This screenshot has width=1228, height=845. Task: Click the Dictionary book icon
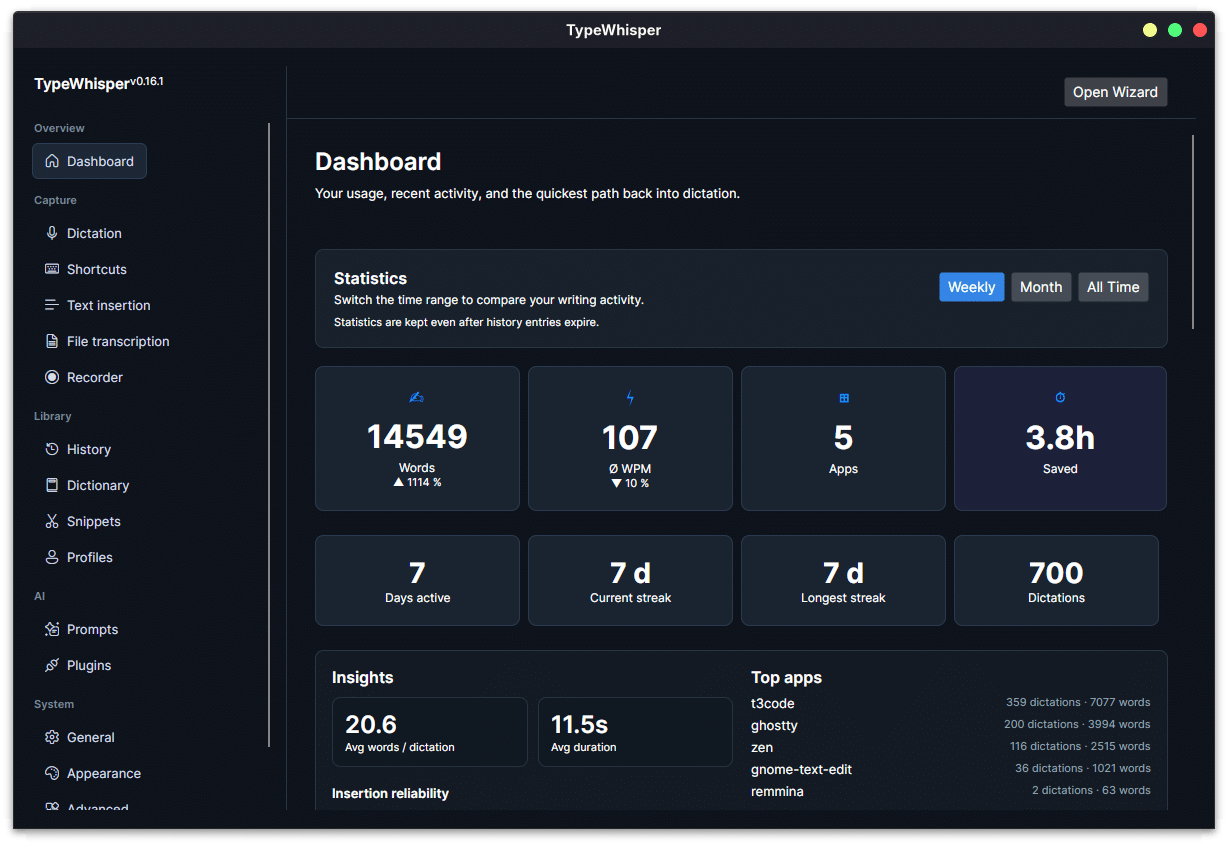[52, 485]
